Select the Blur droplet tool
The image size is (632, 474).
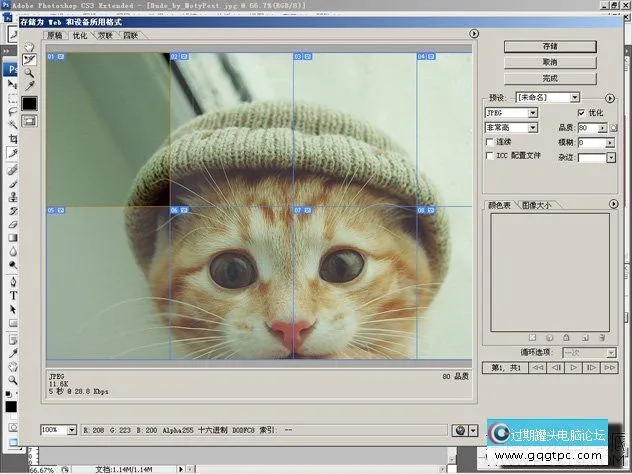point(12,252)
